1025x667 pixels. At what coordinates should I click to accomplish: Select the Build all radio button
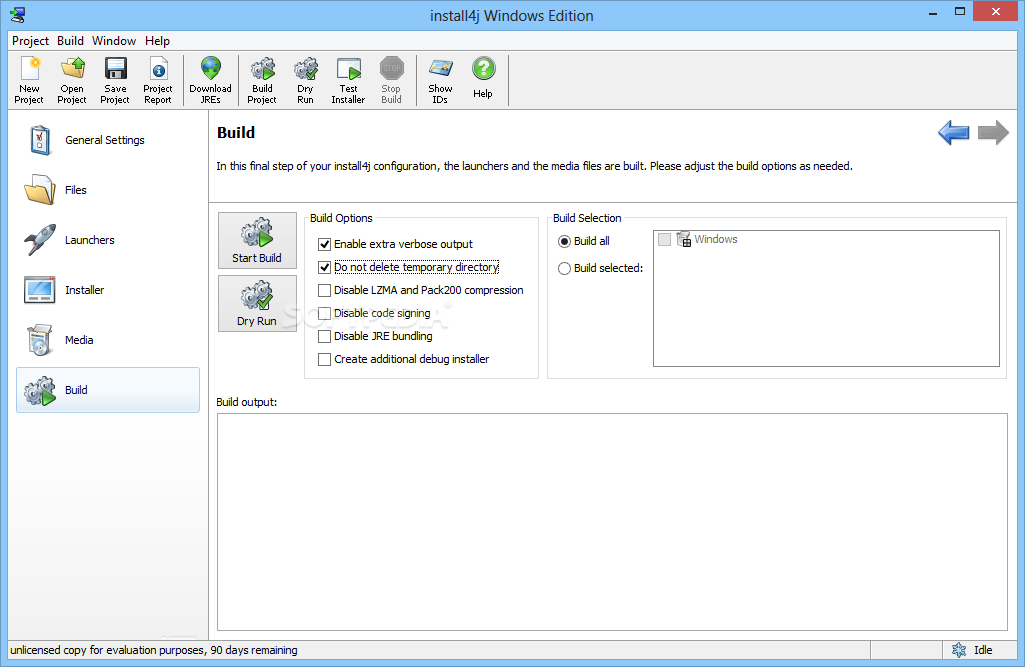(564, 241)
